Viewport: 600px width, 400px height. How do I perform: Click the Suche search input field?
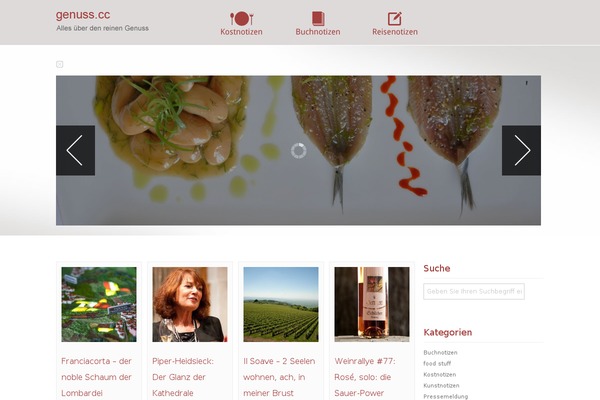point(474,291)
